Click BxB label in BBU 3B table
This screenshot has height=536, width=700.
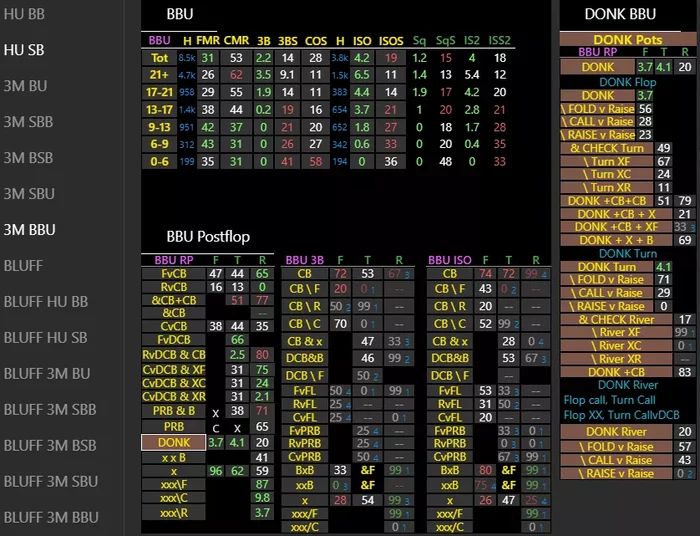click(304, 470)
